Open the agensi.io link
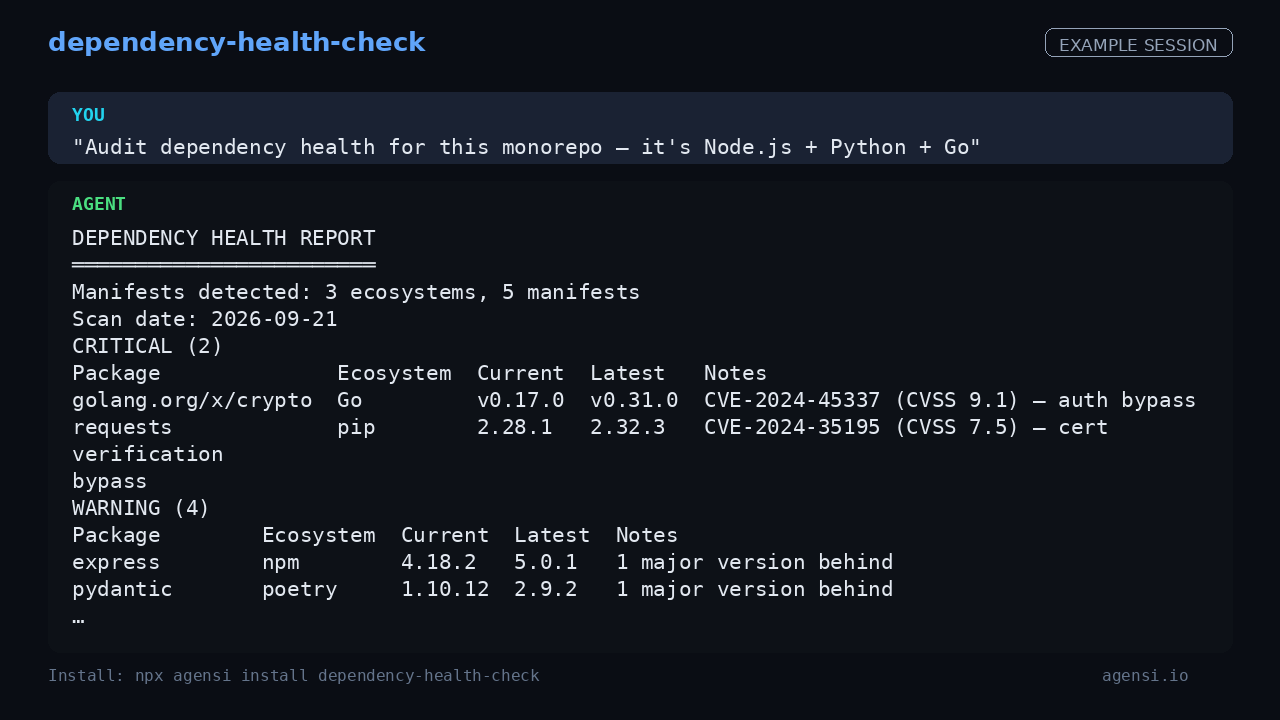Viewport: 1280px width, 720px height. 1145,676
